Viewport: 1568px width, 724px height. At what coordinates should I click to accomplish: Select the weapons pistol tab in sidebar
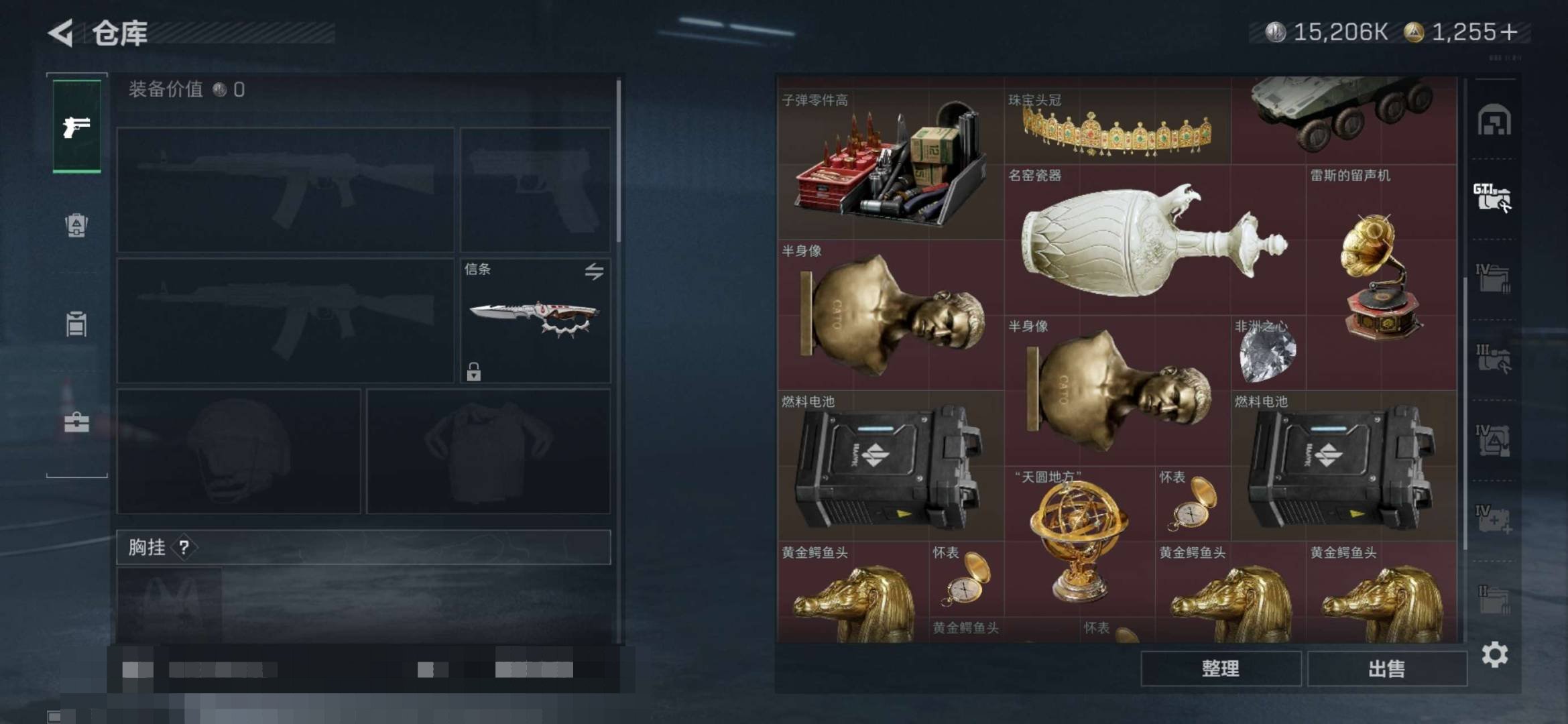click(x=76, y=126)
